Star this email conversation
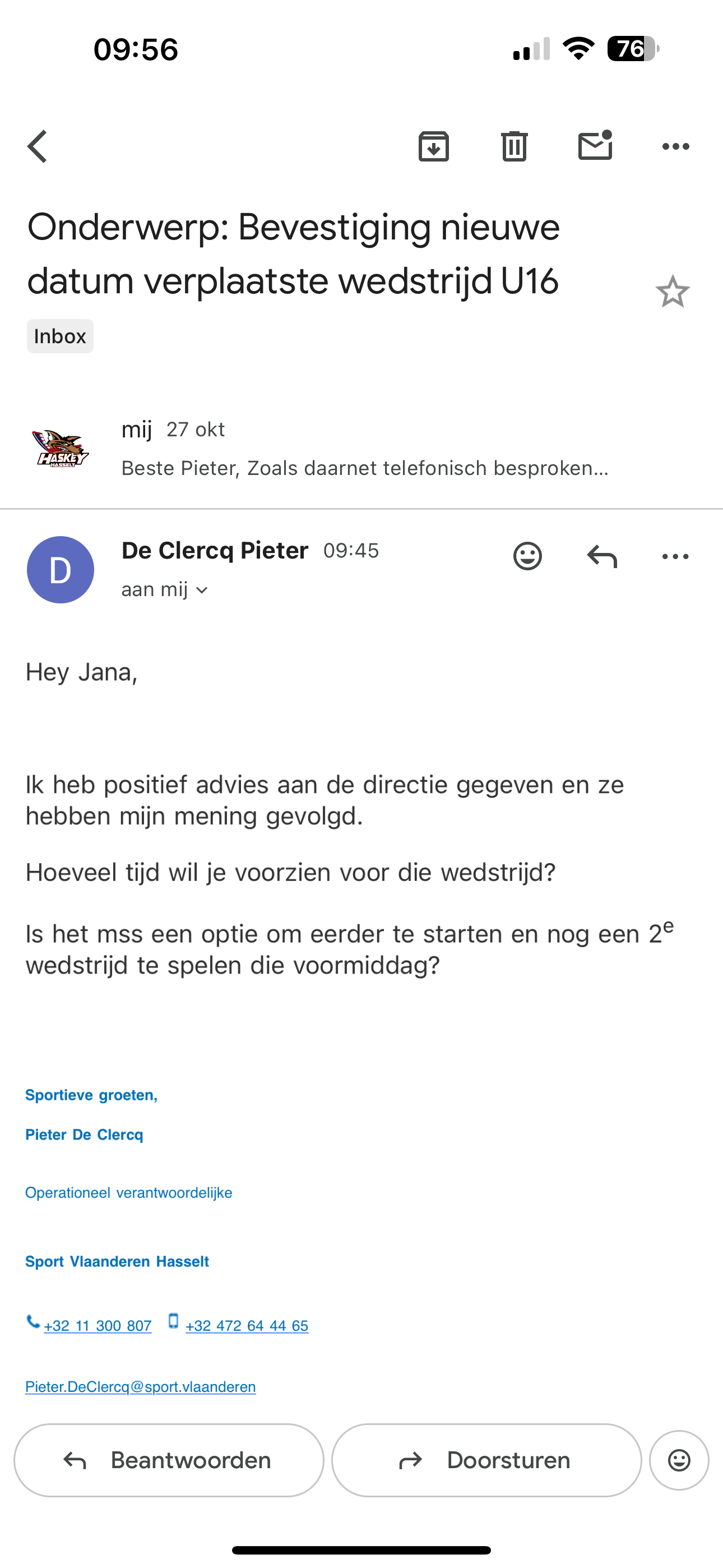This screenshot has width=723, height=1568. pos(673,292)
